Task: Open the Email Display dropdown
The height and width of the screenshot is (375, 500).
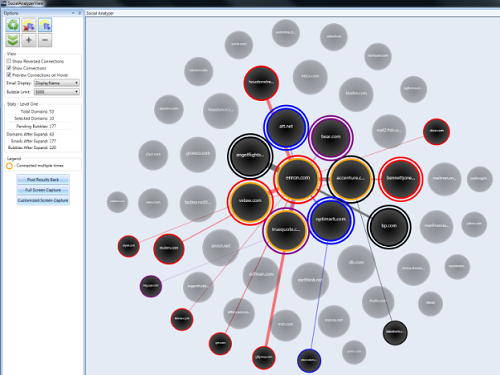Action: (57, 83)
